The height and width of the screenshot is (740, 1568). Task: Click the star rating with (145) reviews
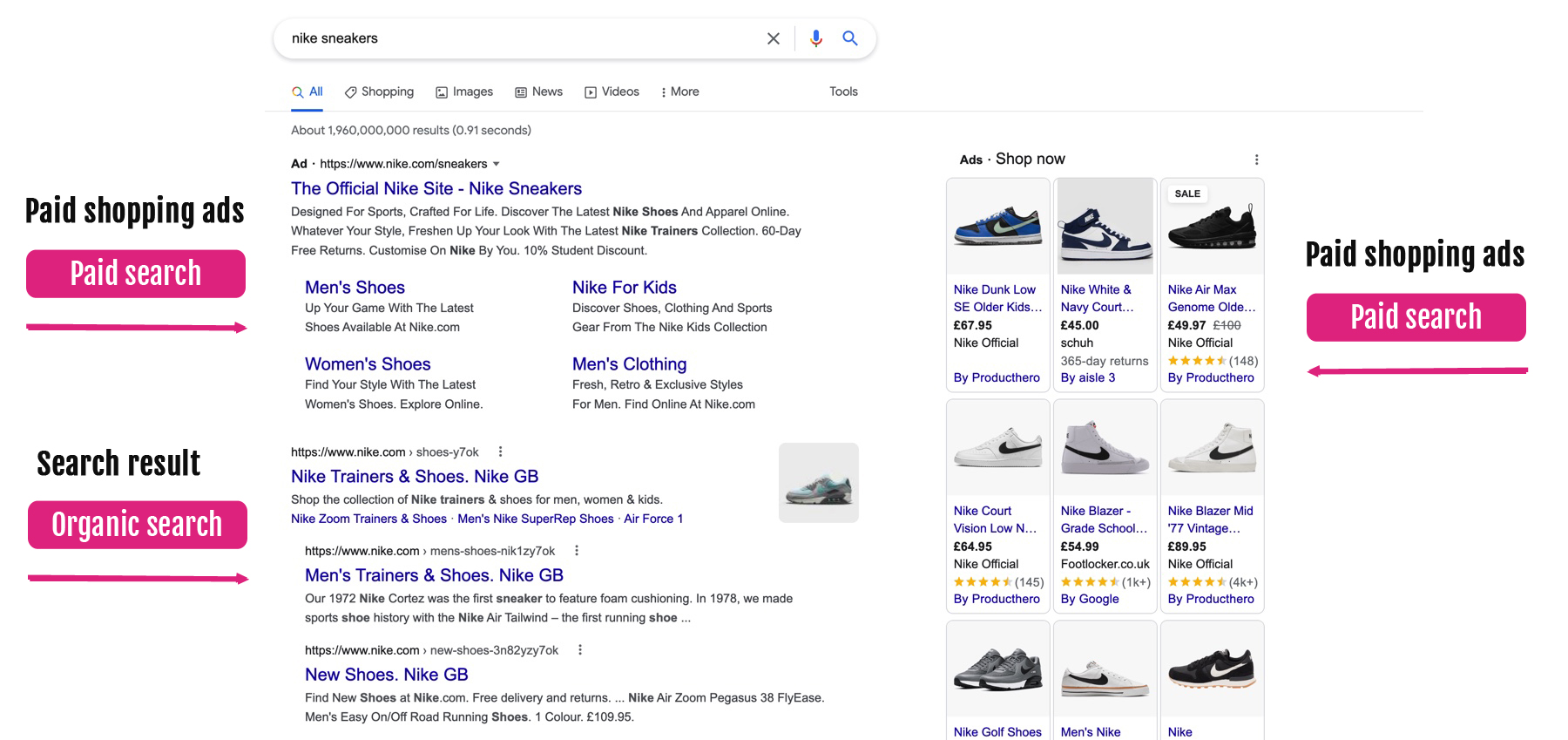(x=998, y=582)
